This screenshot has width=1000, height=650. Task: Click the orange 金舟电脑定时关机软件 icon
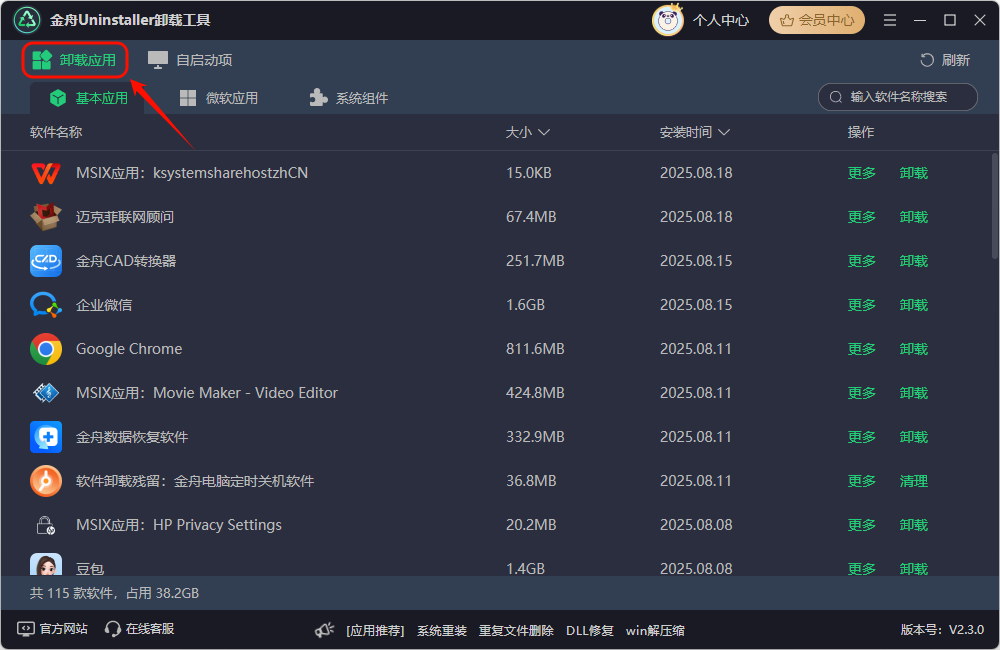click(x=46, y=481)
